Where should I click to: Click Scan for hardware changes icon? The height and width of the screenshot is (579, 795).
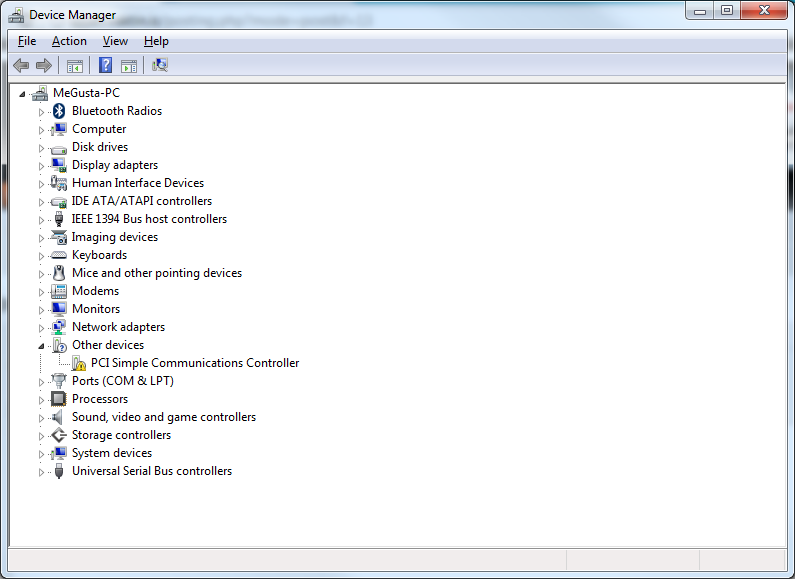click(160, 66)
